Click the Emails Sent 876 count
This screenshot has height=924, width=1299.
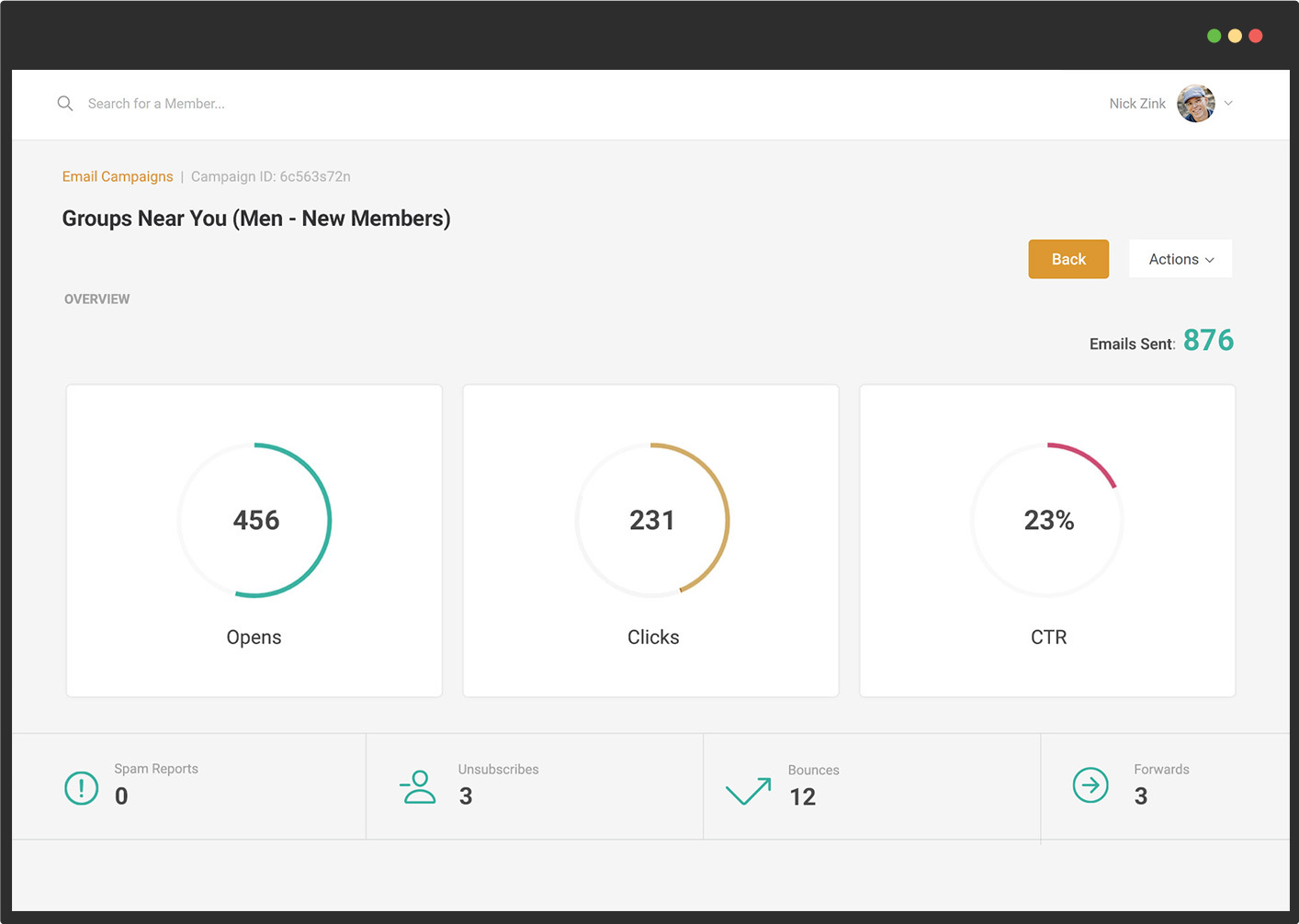tap(1207, 341)
